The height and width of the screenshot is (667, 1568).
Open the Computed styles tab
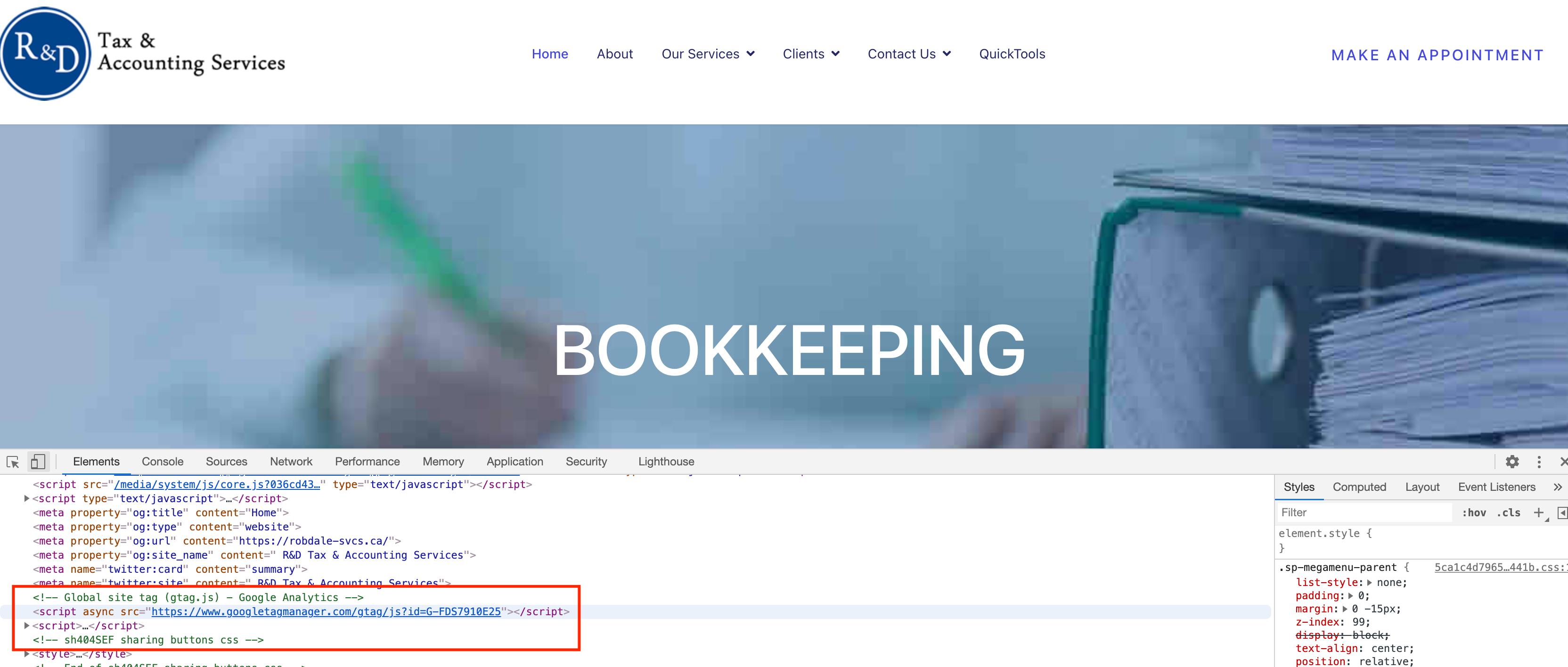pos(1359,487)
